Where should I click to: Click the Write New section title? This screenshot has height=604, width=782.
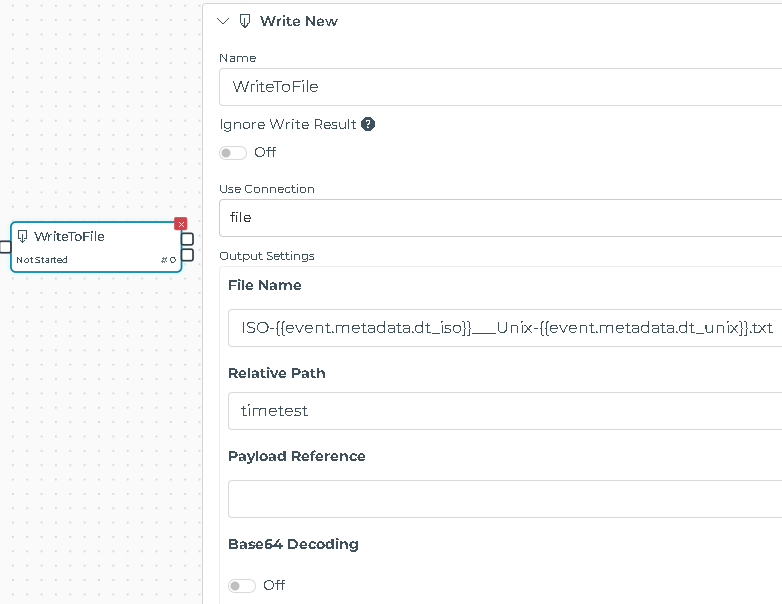click(299, 21)
